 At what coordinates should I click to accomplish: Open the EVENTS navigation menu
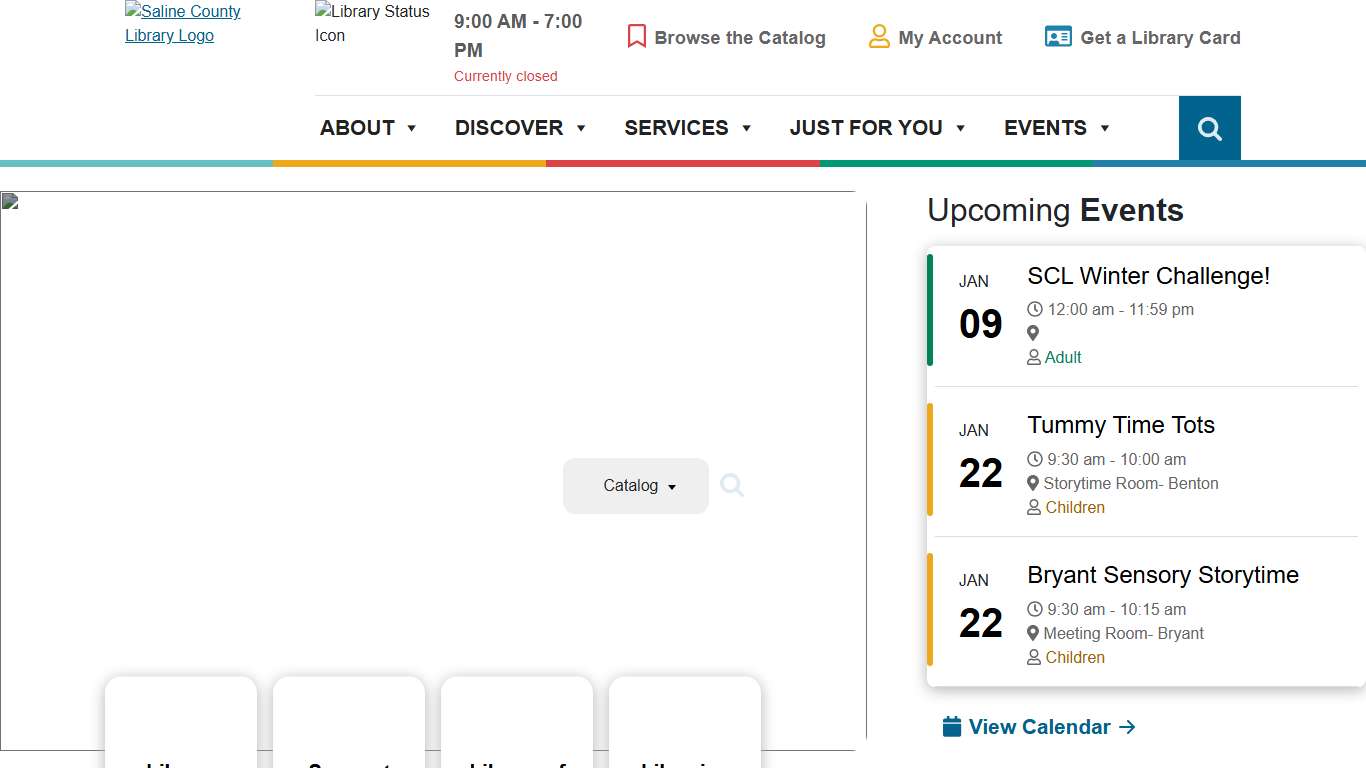click(1057, 128)
